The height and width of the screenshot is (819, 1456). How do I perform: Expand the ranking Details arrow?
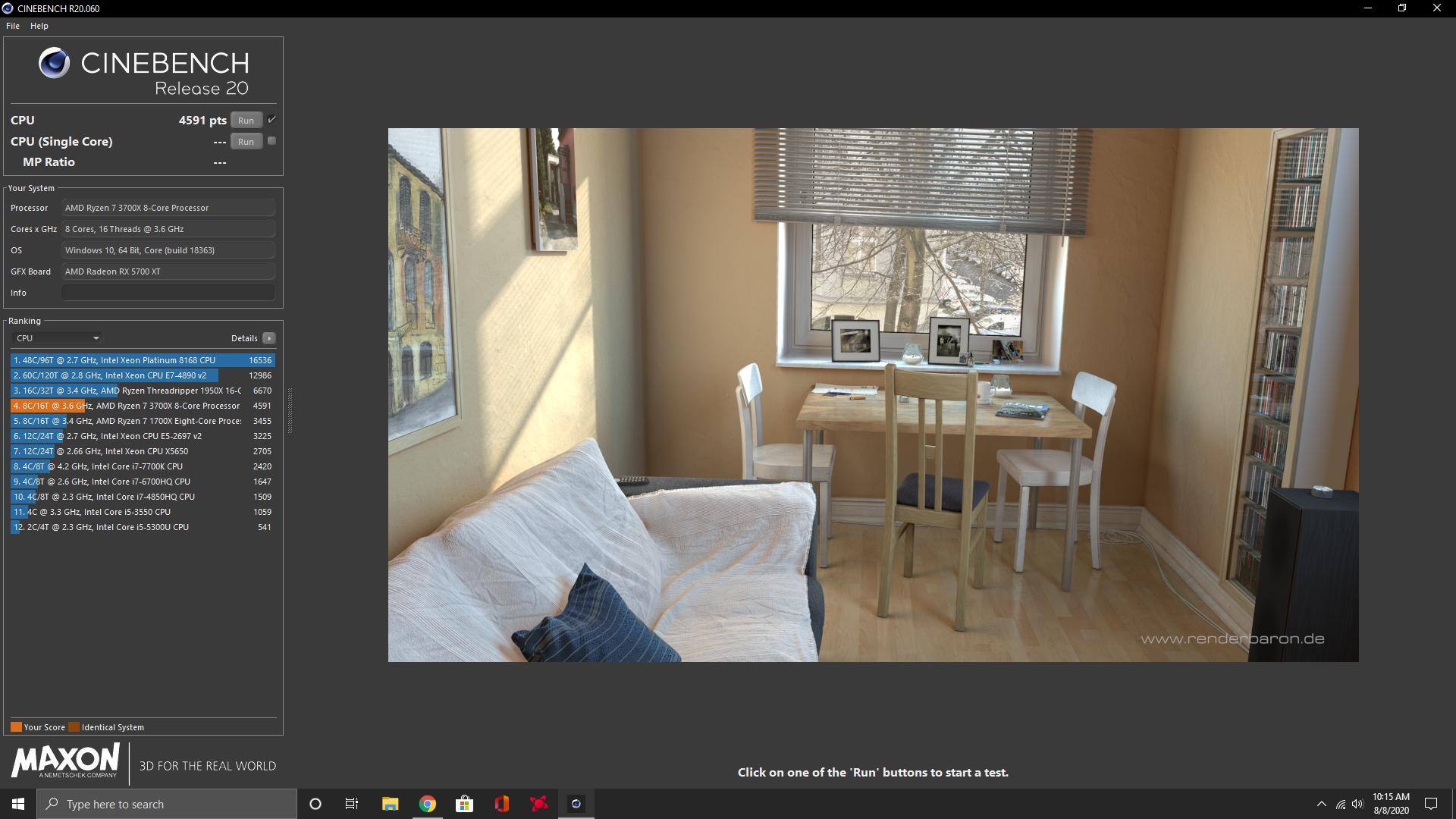(269, 338)
